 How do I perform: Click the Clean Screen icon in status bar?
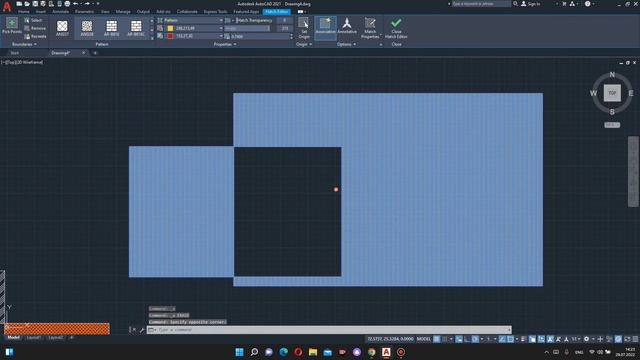(x=627, y=339)
